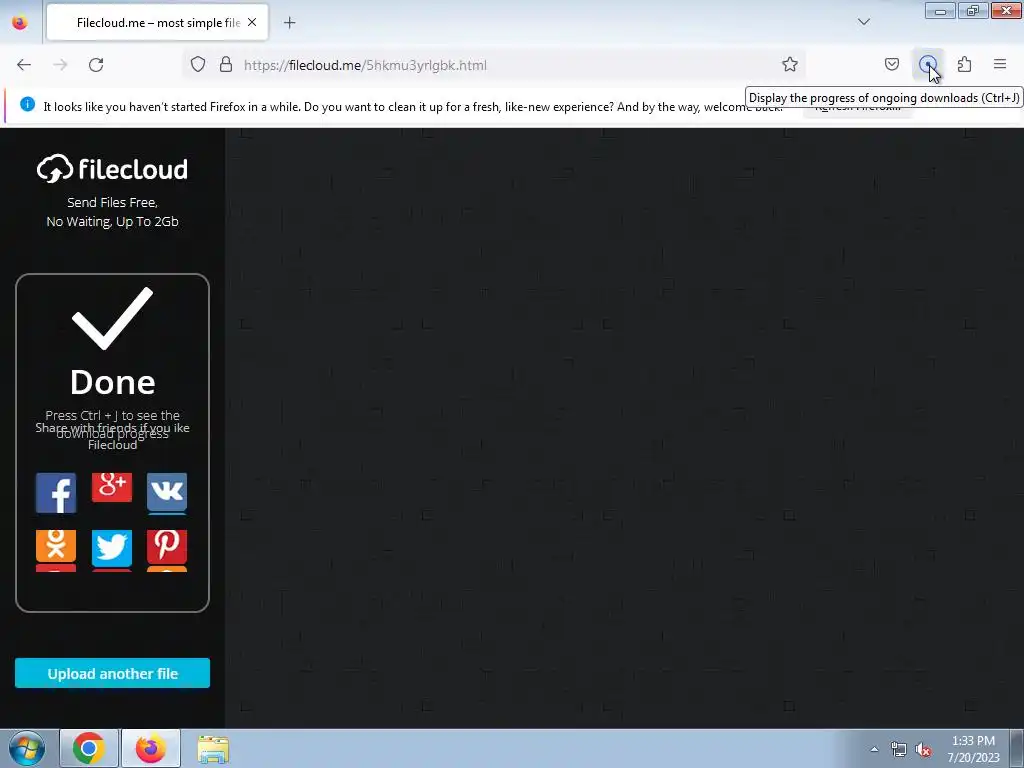
Task: Switch to Firefox in the taskbar
Action: (x=151, y=748)
